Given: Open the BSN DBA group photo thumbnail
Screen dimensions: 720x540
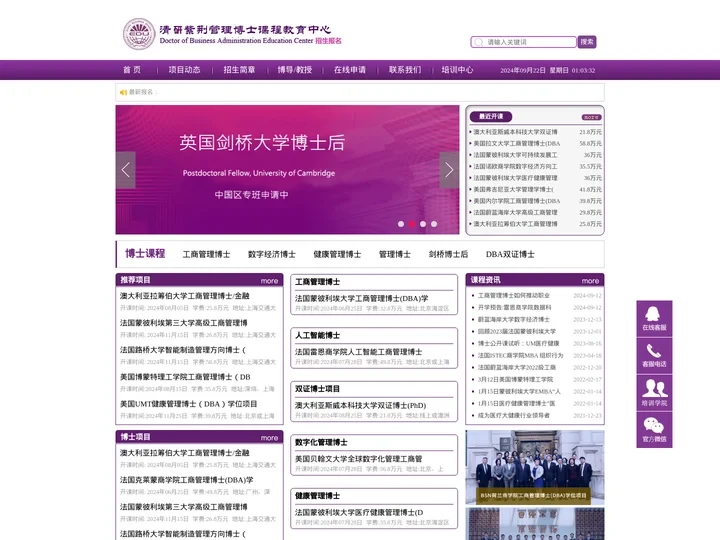Looking at the screenshot, I should 534,467.
